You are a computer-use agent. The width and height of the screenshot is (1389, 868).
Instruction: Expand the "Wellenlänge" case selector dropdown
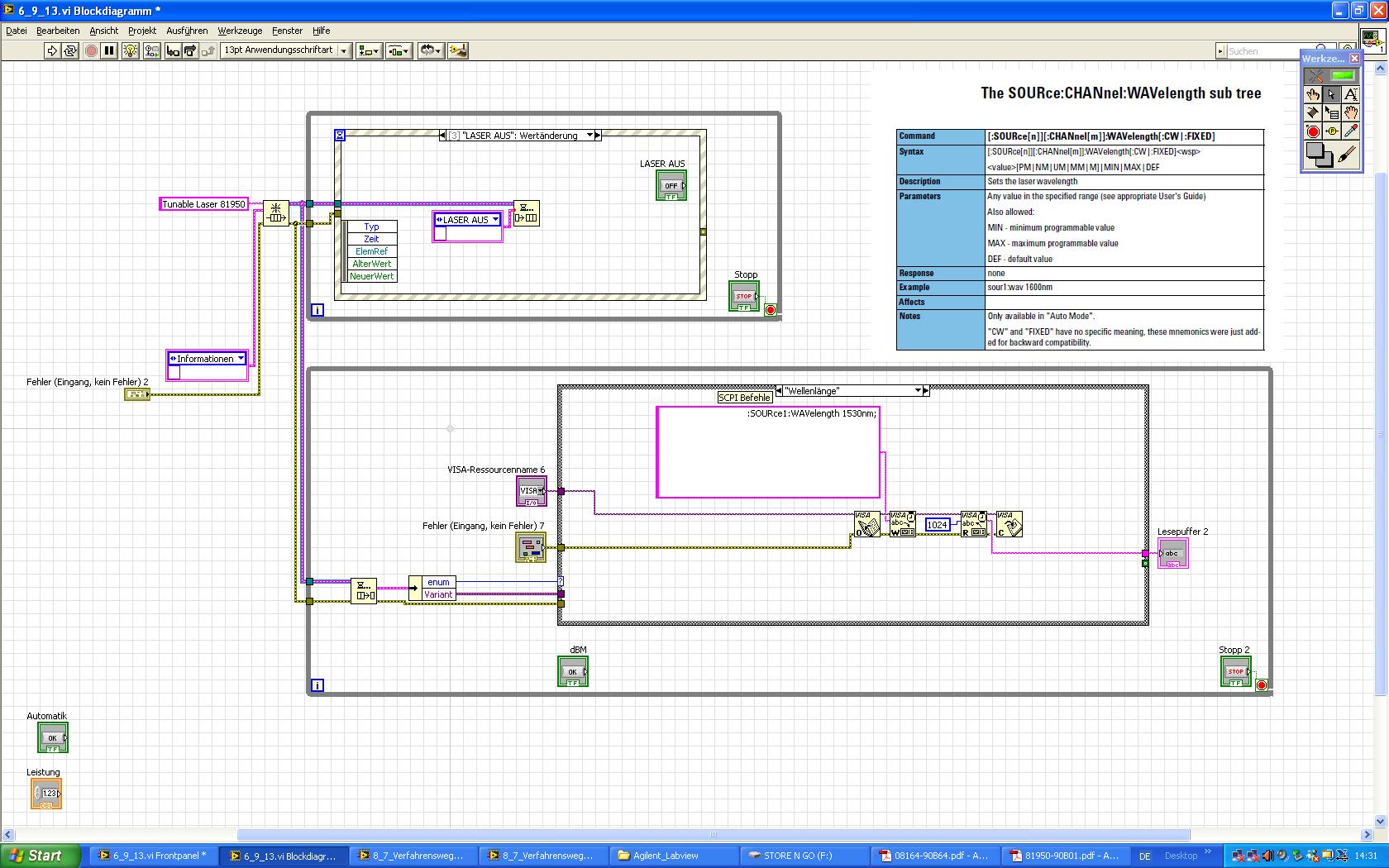[918, 391]
